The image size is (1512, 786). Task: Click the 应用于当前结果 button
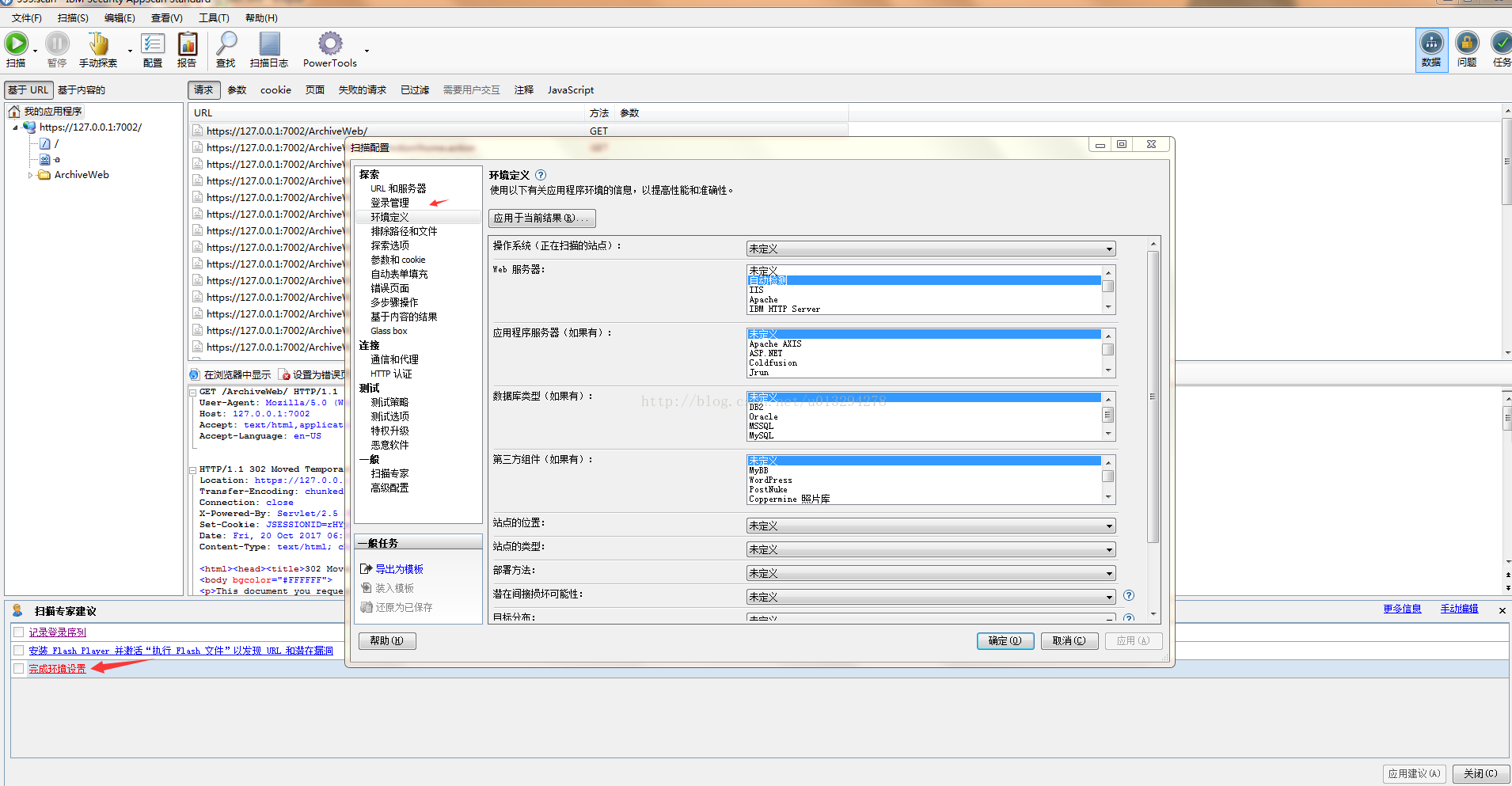pyautogui.click(x=542, y=218)
